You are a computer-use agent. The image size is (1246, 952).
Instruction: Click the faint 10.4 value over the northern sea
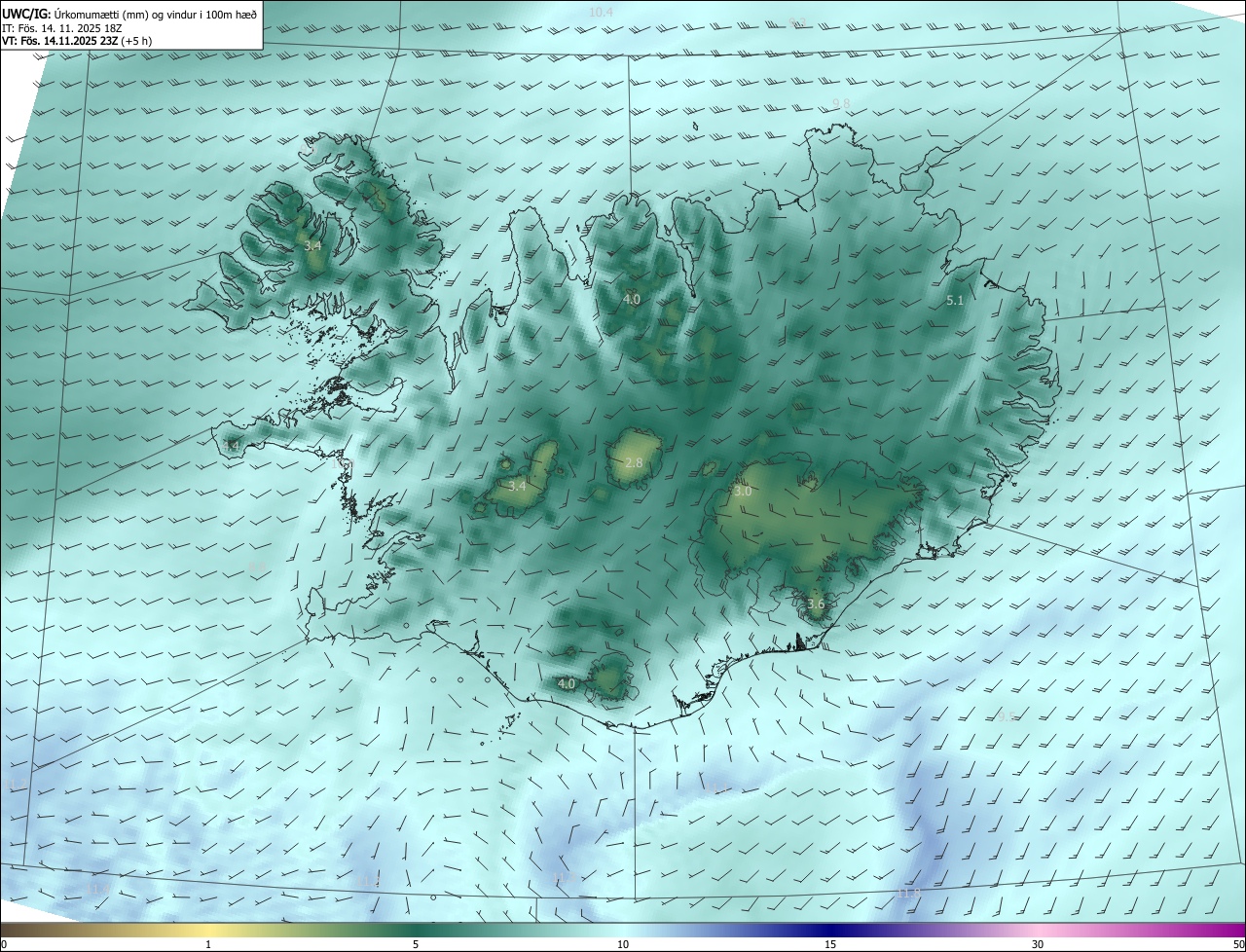(x=602, y=12)
